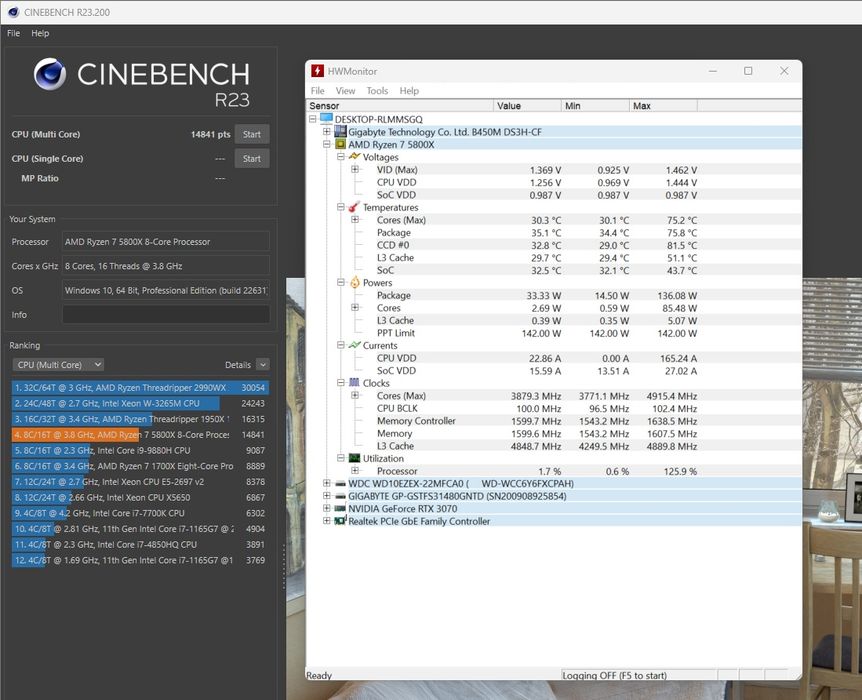Click the Utilization category icon
This screenshot has height=700, width=862.
pos(355,458)
